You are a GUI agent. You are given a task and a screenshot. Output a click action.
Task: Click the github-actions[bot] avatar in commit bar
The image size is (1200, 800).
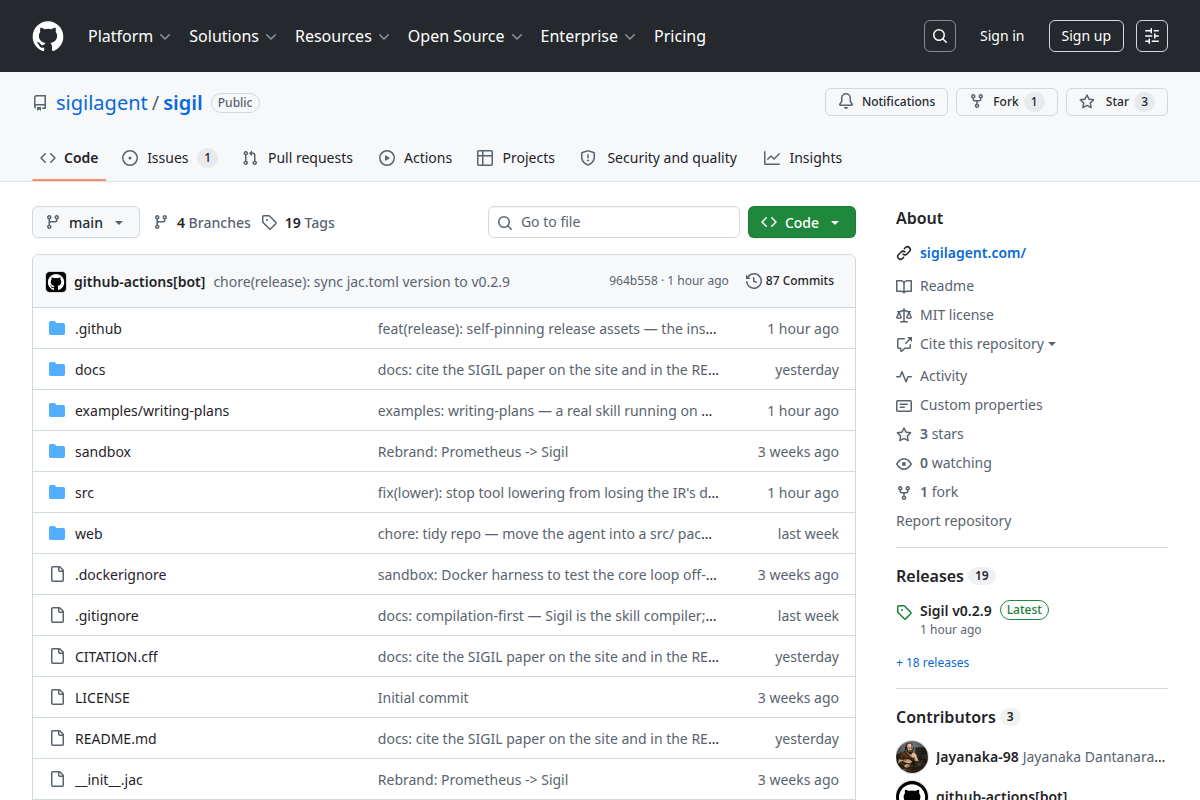56,282
